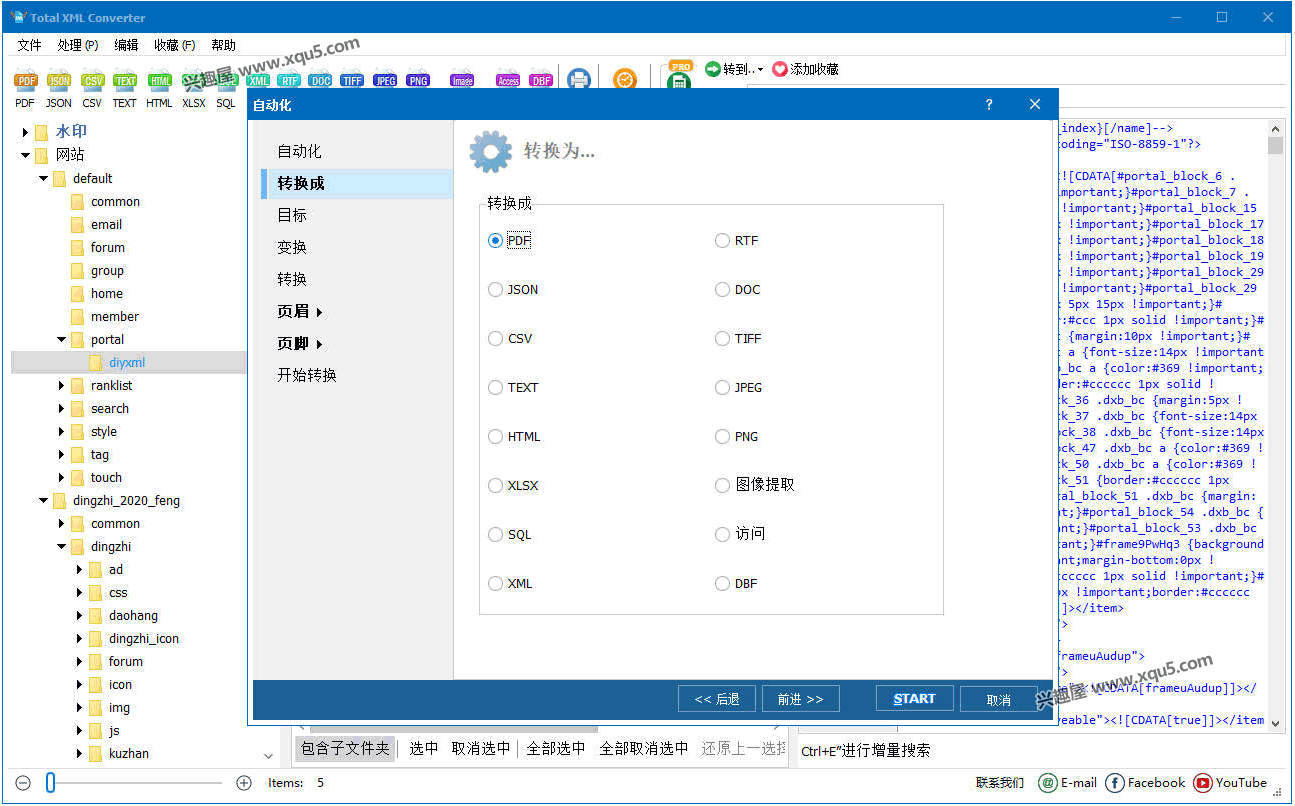Select the SQL radio button
1295x806 pixels.
tap(495, 535)
